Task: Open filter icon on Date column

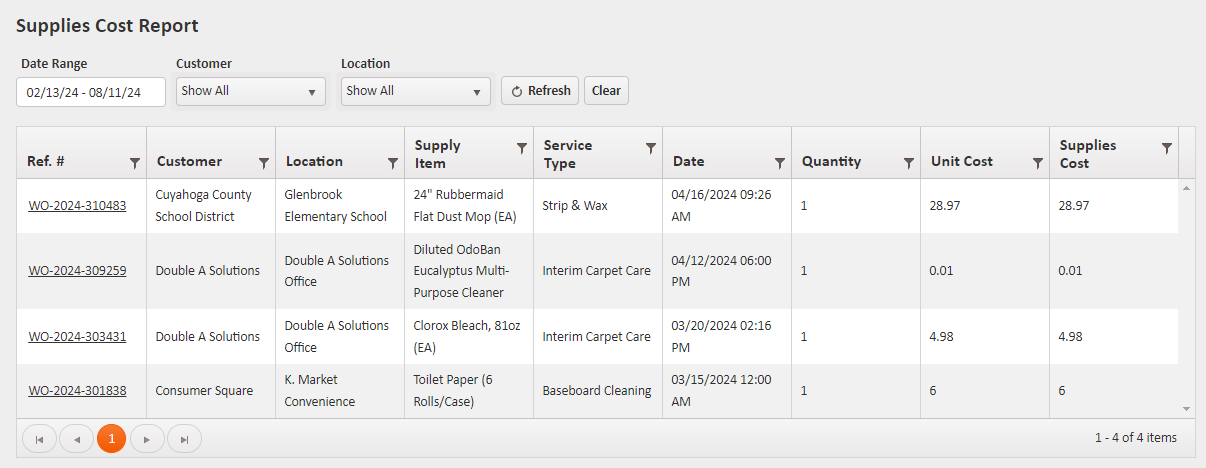Action: point(780,163)
